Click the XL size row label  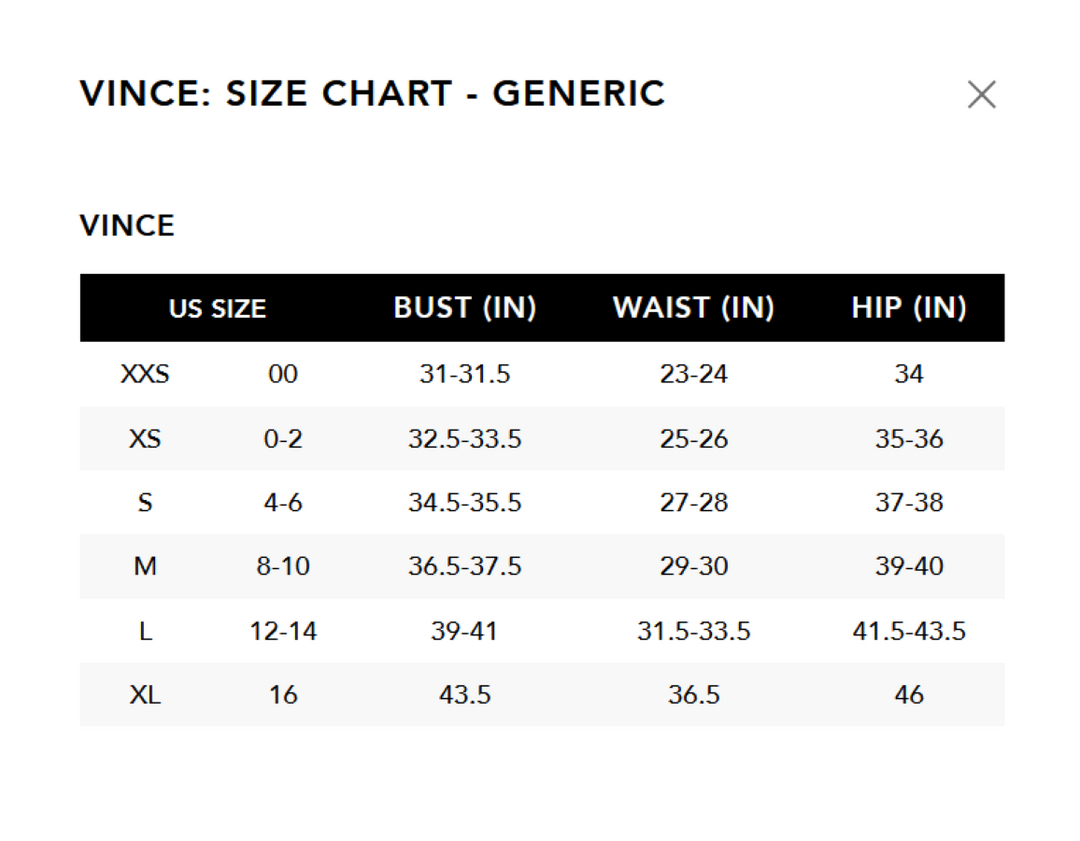(x=145, y=695)
